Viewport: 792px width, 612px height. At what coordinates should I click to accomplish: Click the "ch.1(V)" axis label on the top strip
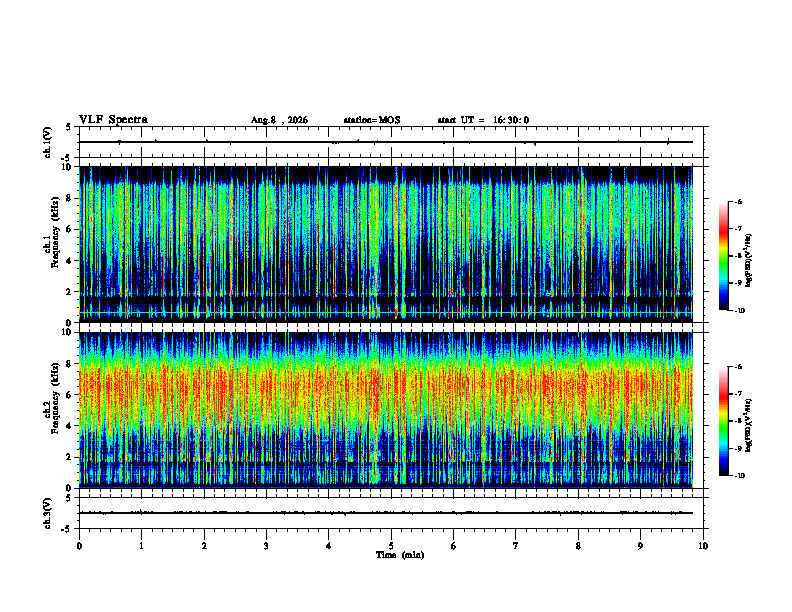(48, 142)
